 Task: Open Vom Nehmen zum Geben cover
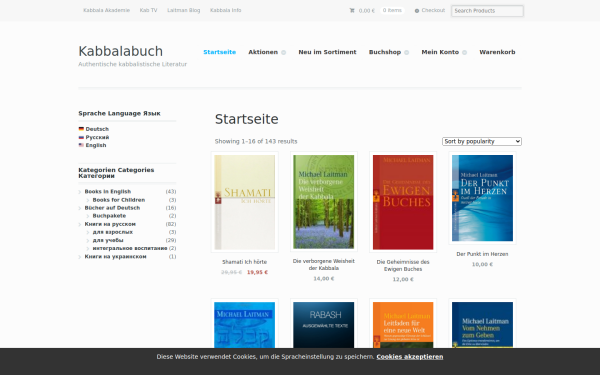482,324
